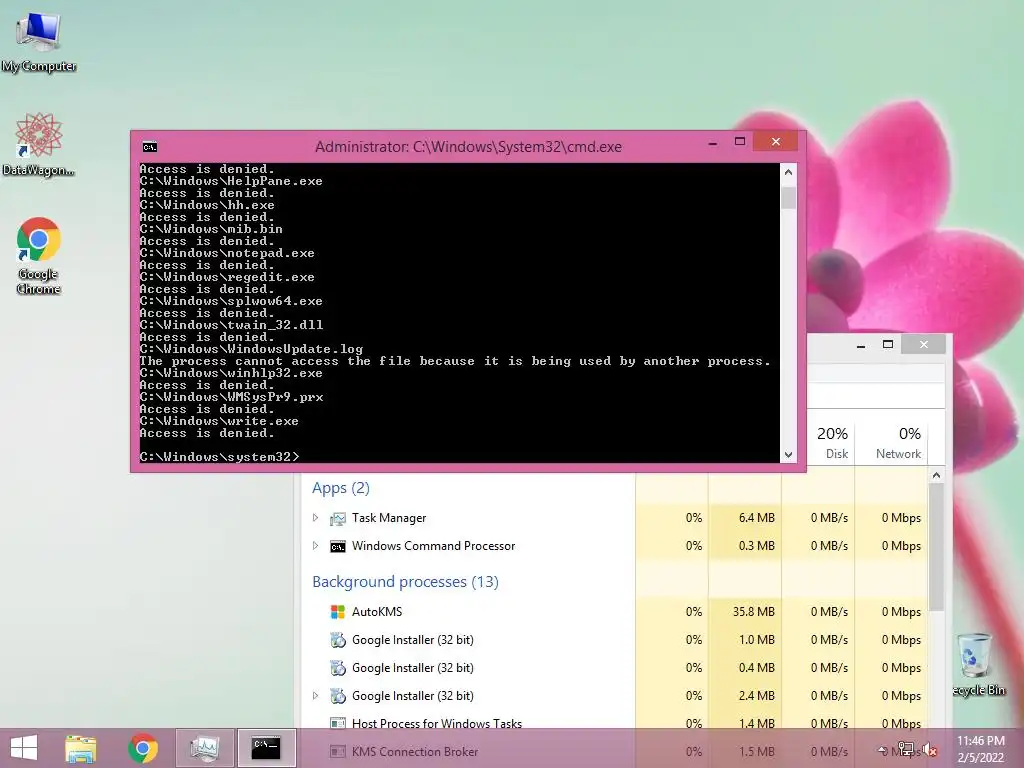1024x768 pixels.
Task: Click cmd scrollbar down arrow
Action: point(788,455)
